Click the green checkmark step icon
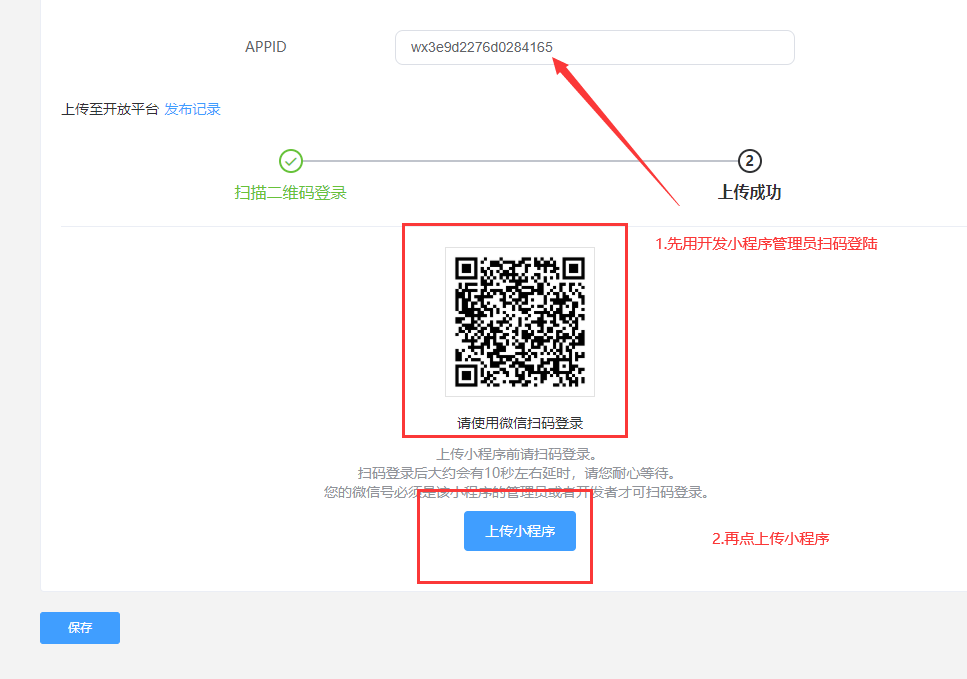Viewport: 967px width, 679px height. pyautogui.click(x=290, y=161)
